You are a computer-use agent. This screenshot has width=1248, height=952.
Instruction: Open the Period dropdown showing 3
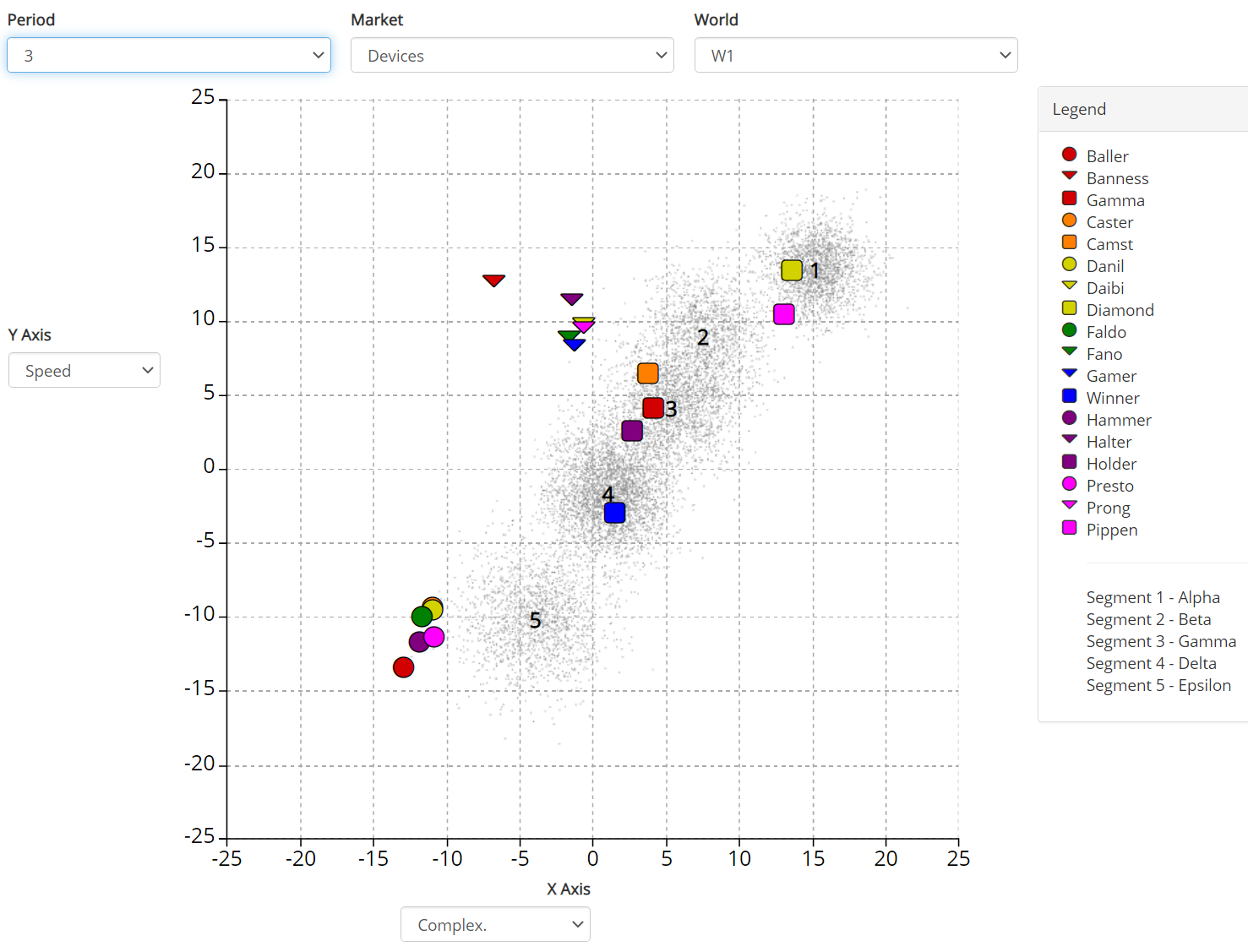[169, 55]
